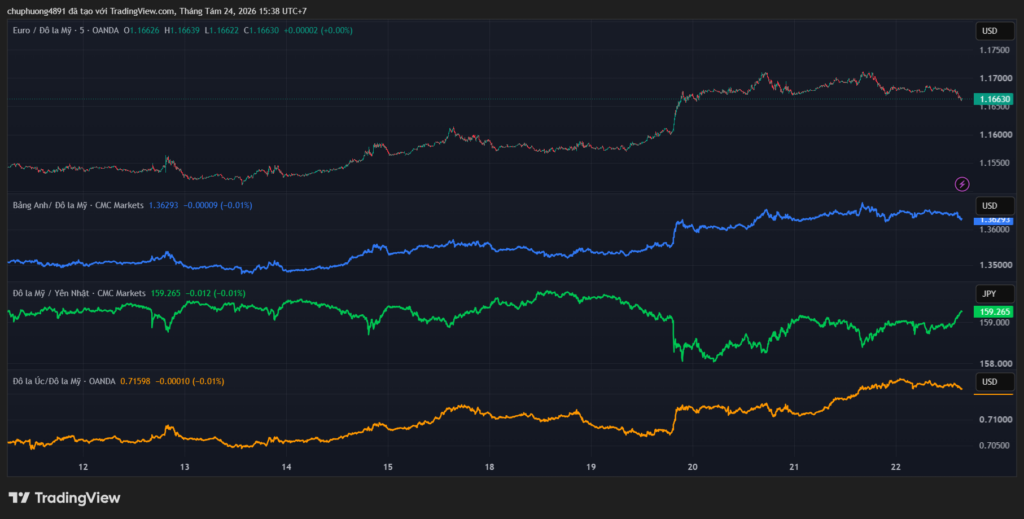The image size is (1024, 519).
Task: Click the close value C1.16630
Action: (261, 30)
